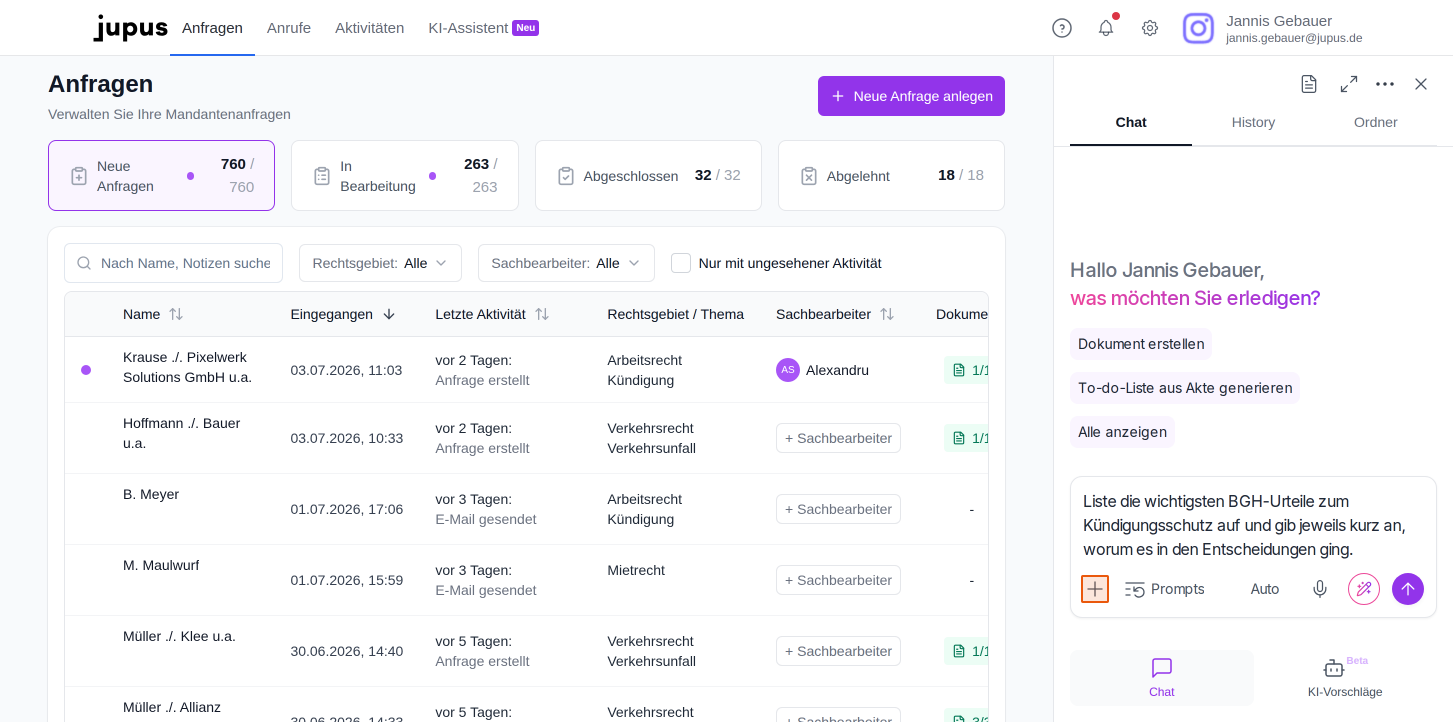This screenshot has height=722, width=1453.
Task: Open the help question mark icon
Action: point(1062,28)
